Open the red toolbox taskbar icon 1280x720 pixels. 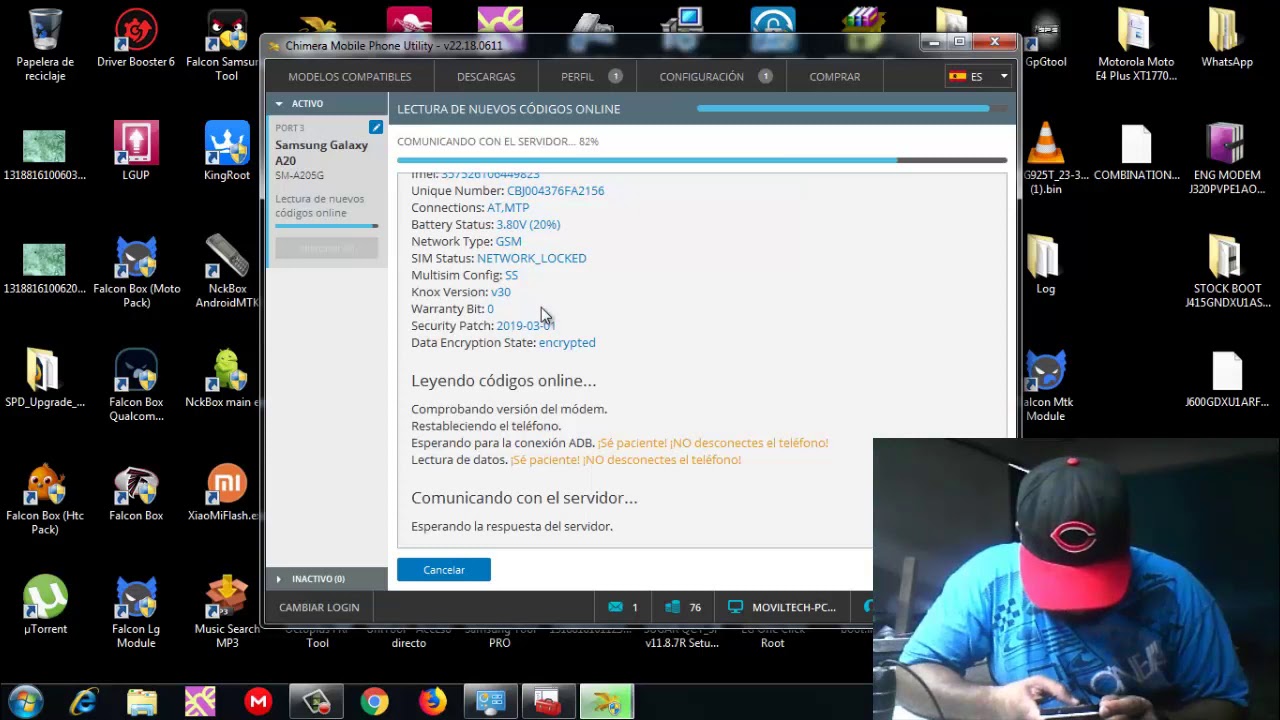coord(548,702)
